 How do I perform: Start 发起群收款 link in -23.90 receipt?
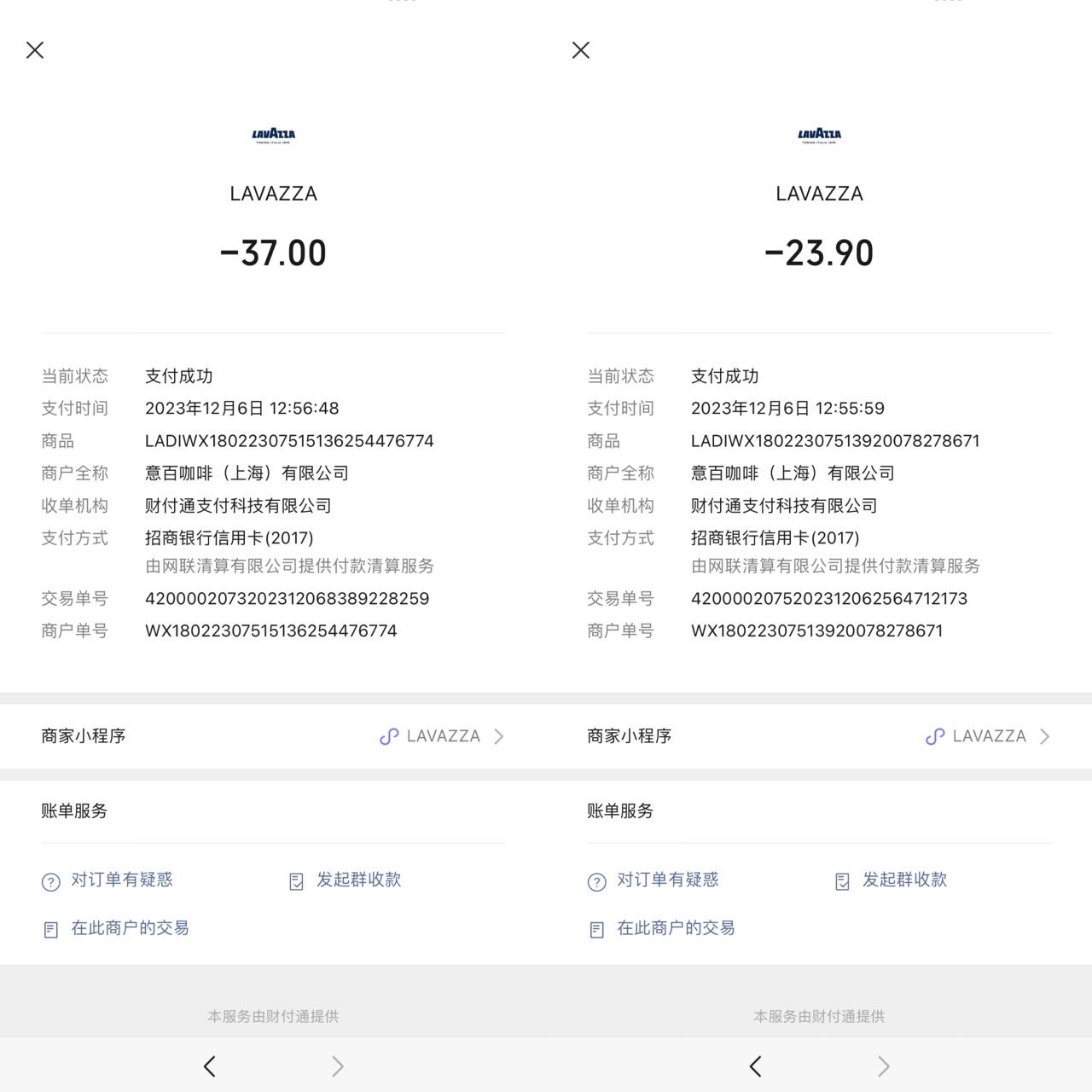[905, 880]
